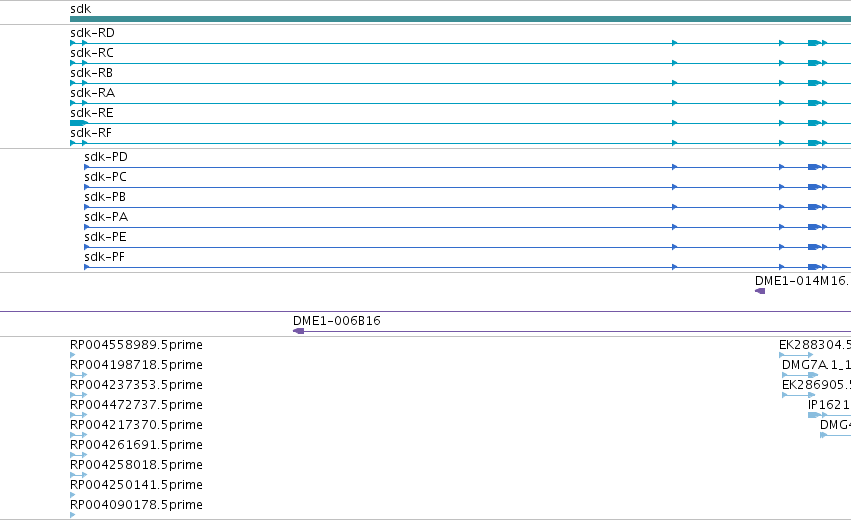The image size is (851, 520).
Task: Select the sdk-PA protein label
Action: 106,217
